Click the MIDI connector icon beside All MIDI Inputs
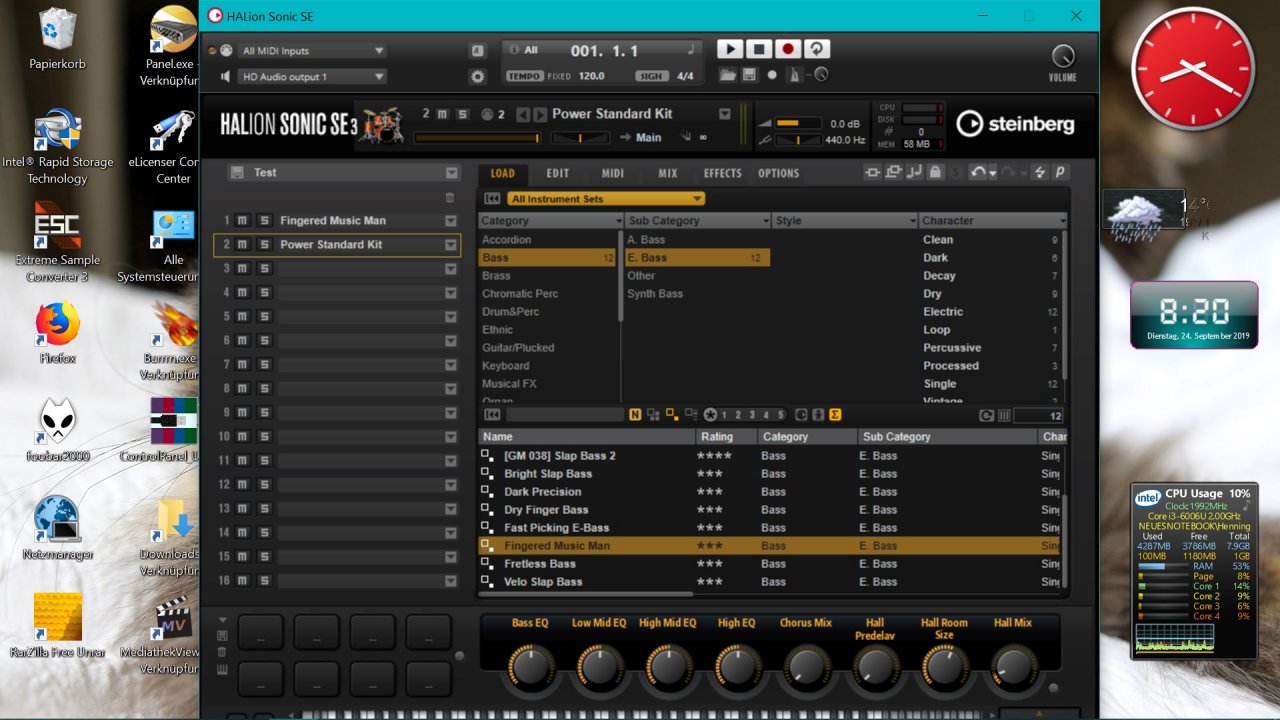This screenshot has width=1280, height=720. click(x=226, y=51)
